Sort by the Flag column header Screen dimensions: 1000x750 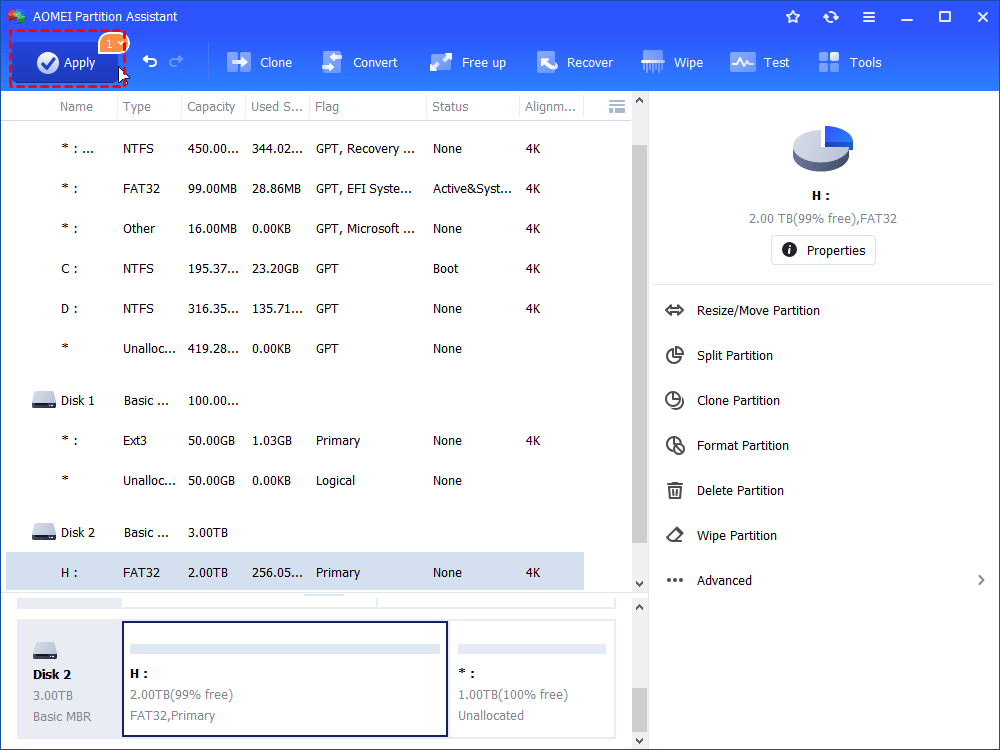(327, 107)
